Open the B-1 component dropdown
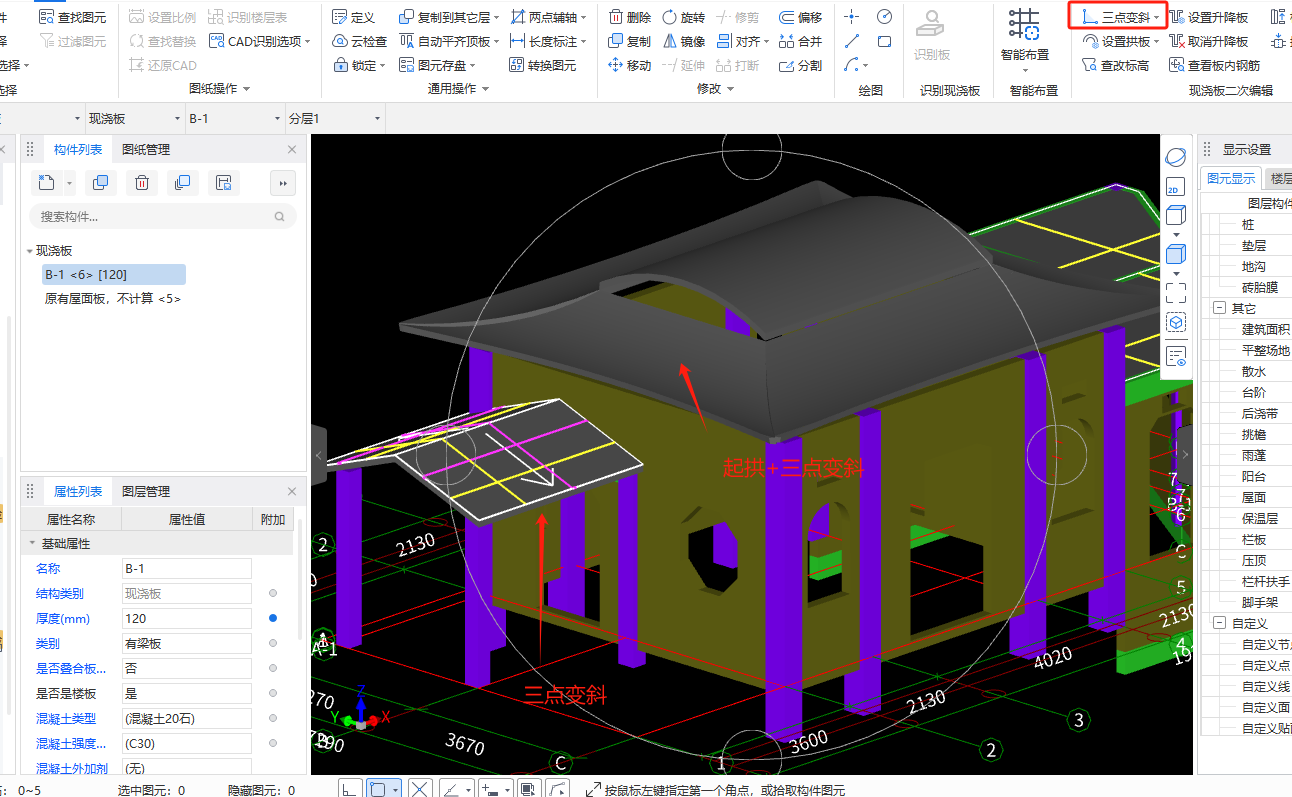The height and width of the screenshot is (797, 1292). (234, 119)
